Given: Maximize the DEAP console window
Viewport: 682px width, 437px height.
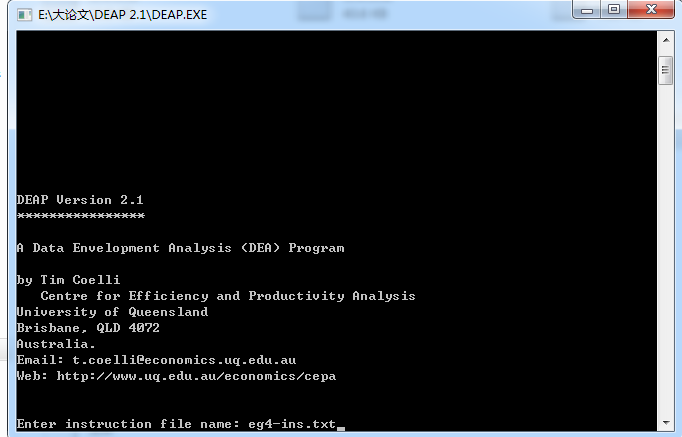Looking at the screenshot, I should coord(614,9).
